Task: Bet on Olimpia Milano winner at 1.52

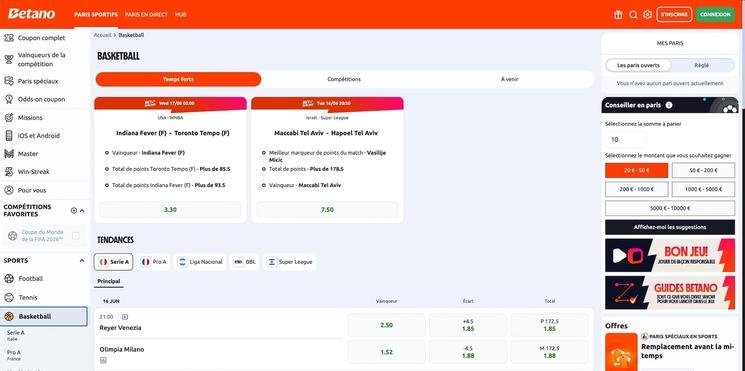Action: coord(386,352)
